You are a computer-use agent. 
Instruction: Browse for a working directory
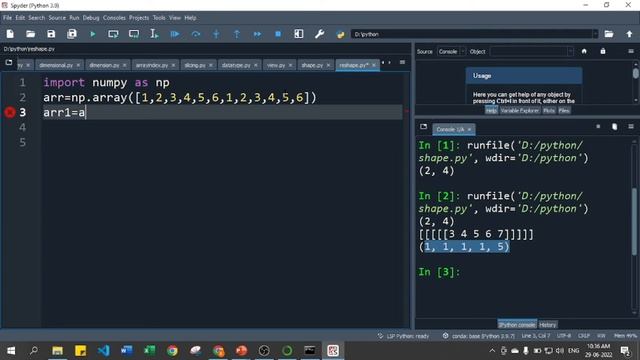(x=609, y=34)
